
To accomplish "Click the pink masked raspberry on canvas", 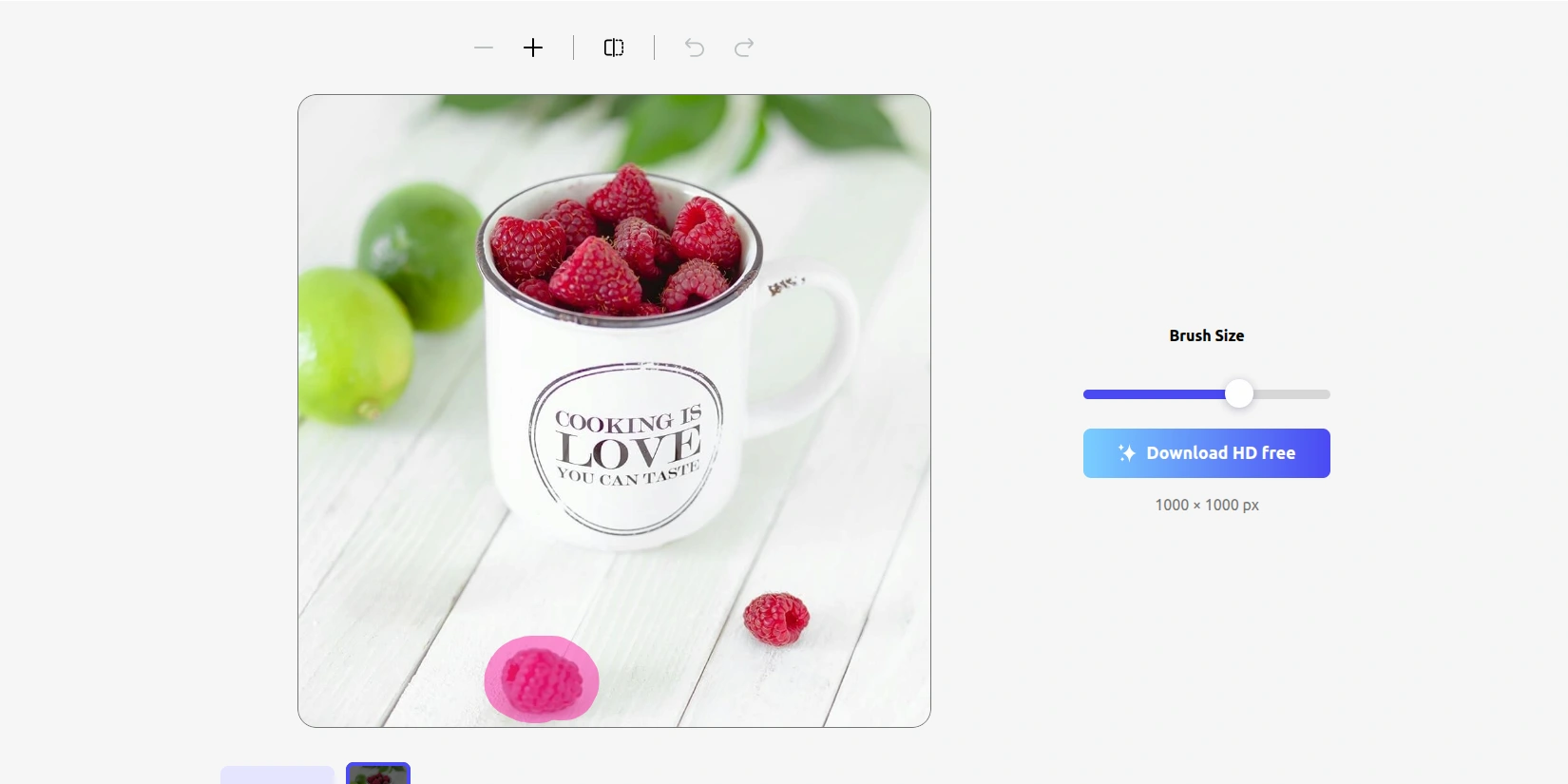I will pyautogui.click(x=542, y=679).
